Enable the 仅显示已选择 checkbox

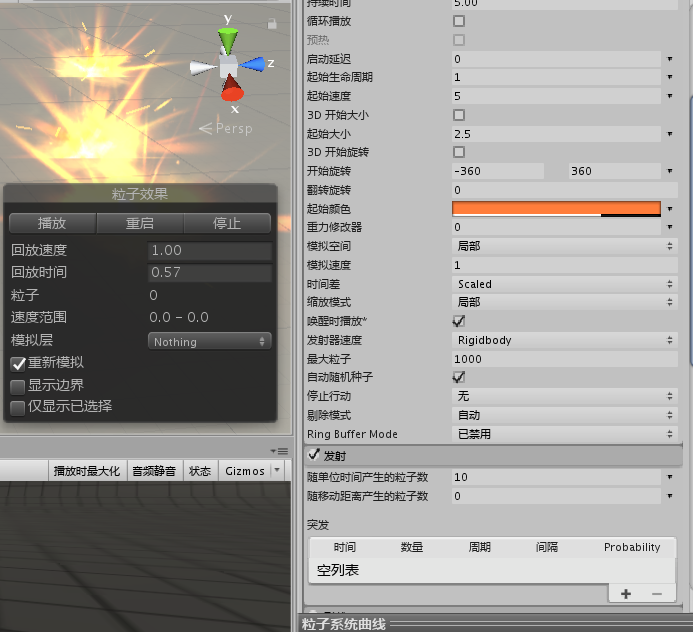coord(18,408)
